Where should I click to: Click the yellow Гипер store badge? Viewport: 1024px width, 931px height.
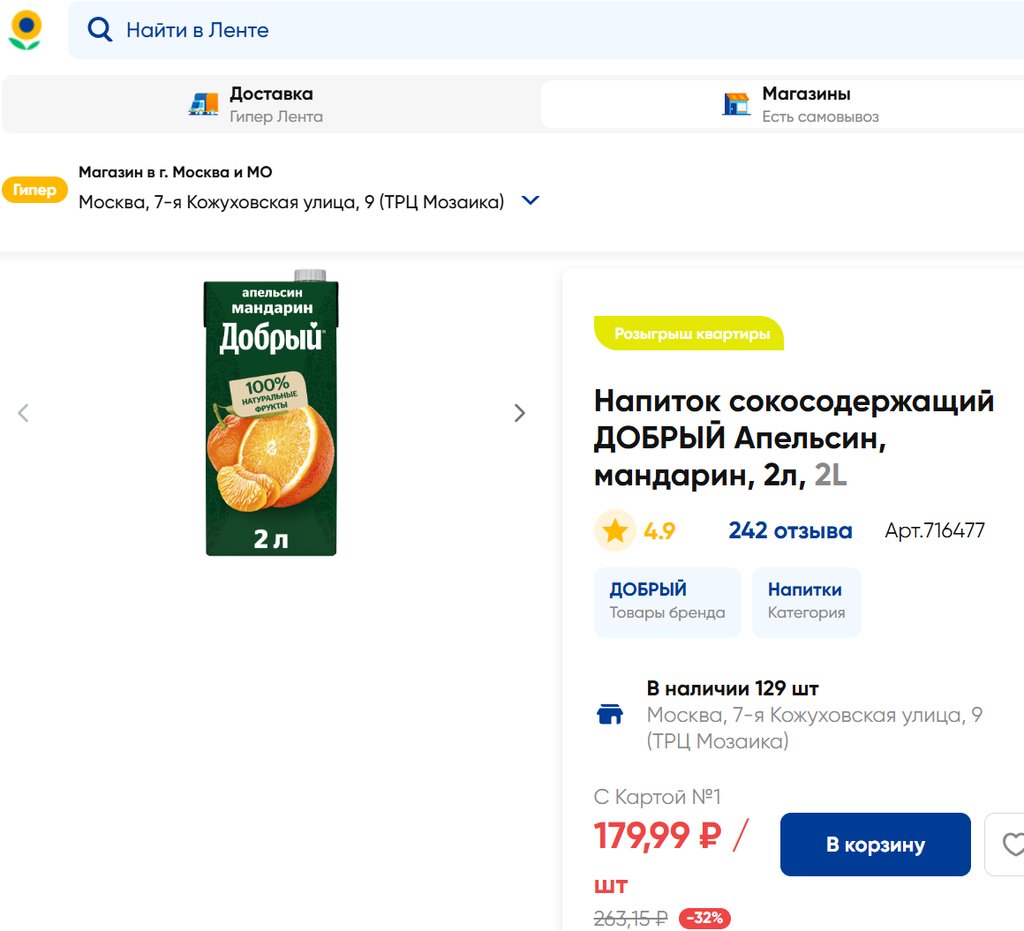35,190
